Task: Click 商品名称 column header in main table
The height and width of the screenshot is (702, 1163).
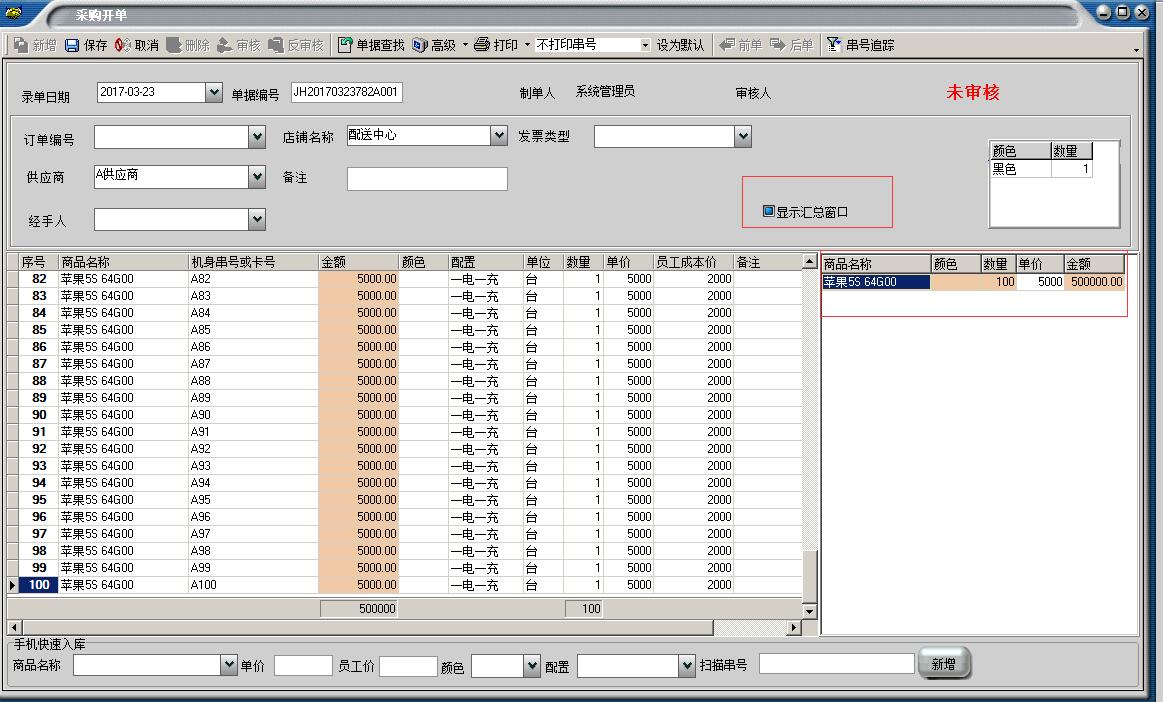Action: pos(123,262)
